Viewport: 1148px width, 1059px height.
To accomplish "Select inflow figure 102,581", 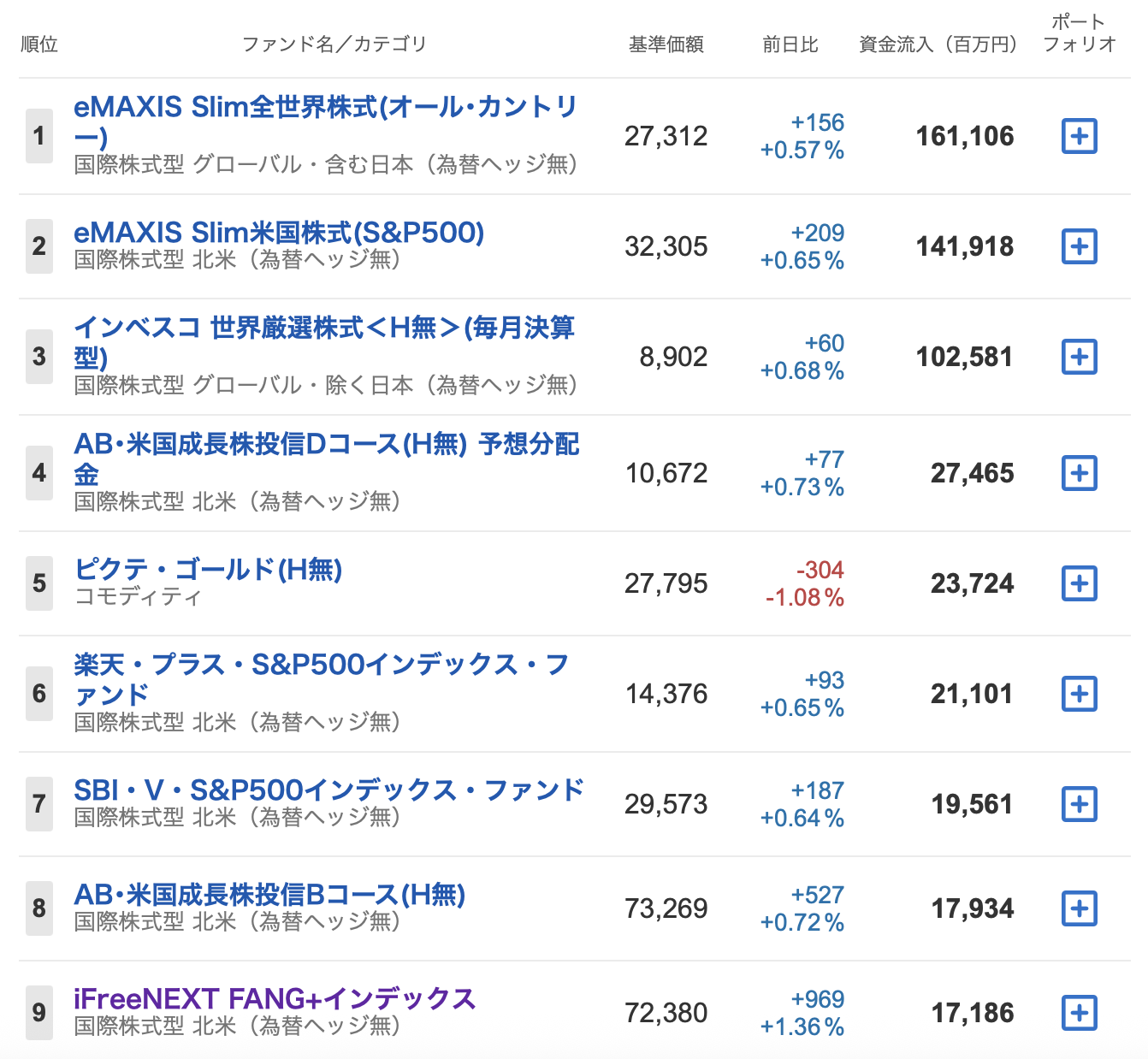I will pyautogui.click(x=965, y=357).
